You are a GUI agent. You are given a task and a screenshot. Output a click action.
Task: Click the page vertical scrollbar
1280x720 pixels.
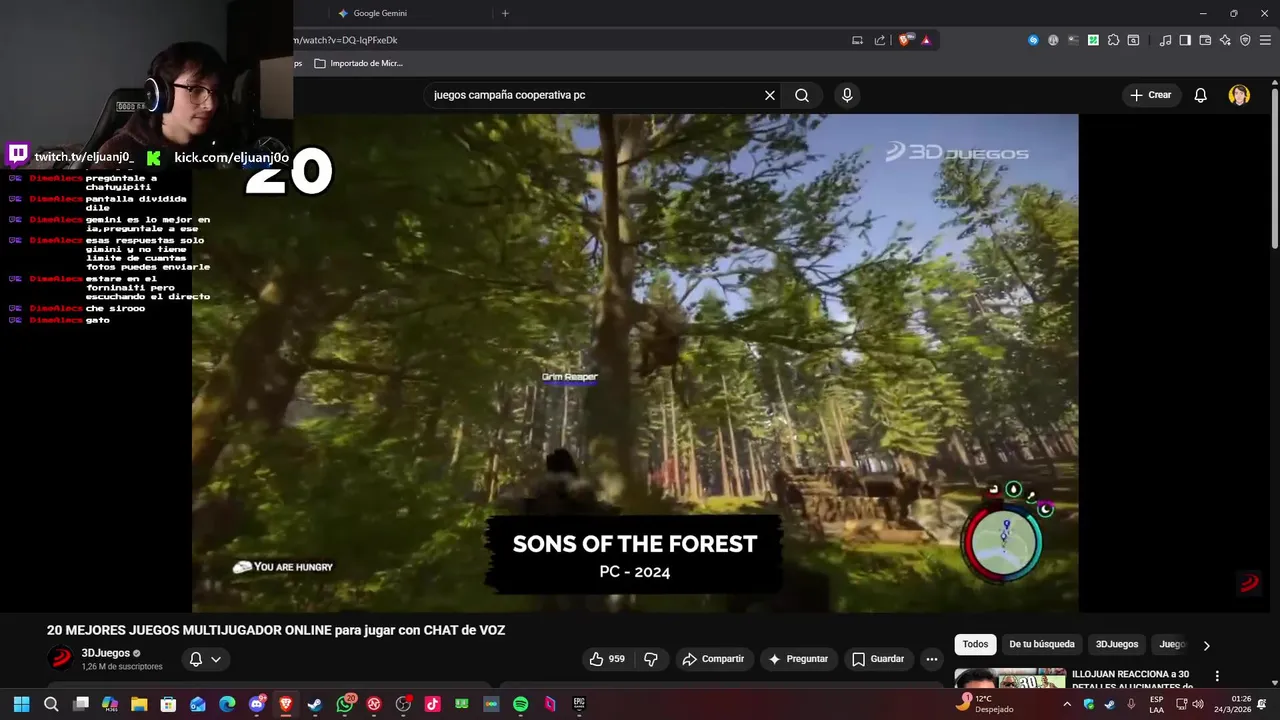1275,168
